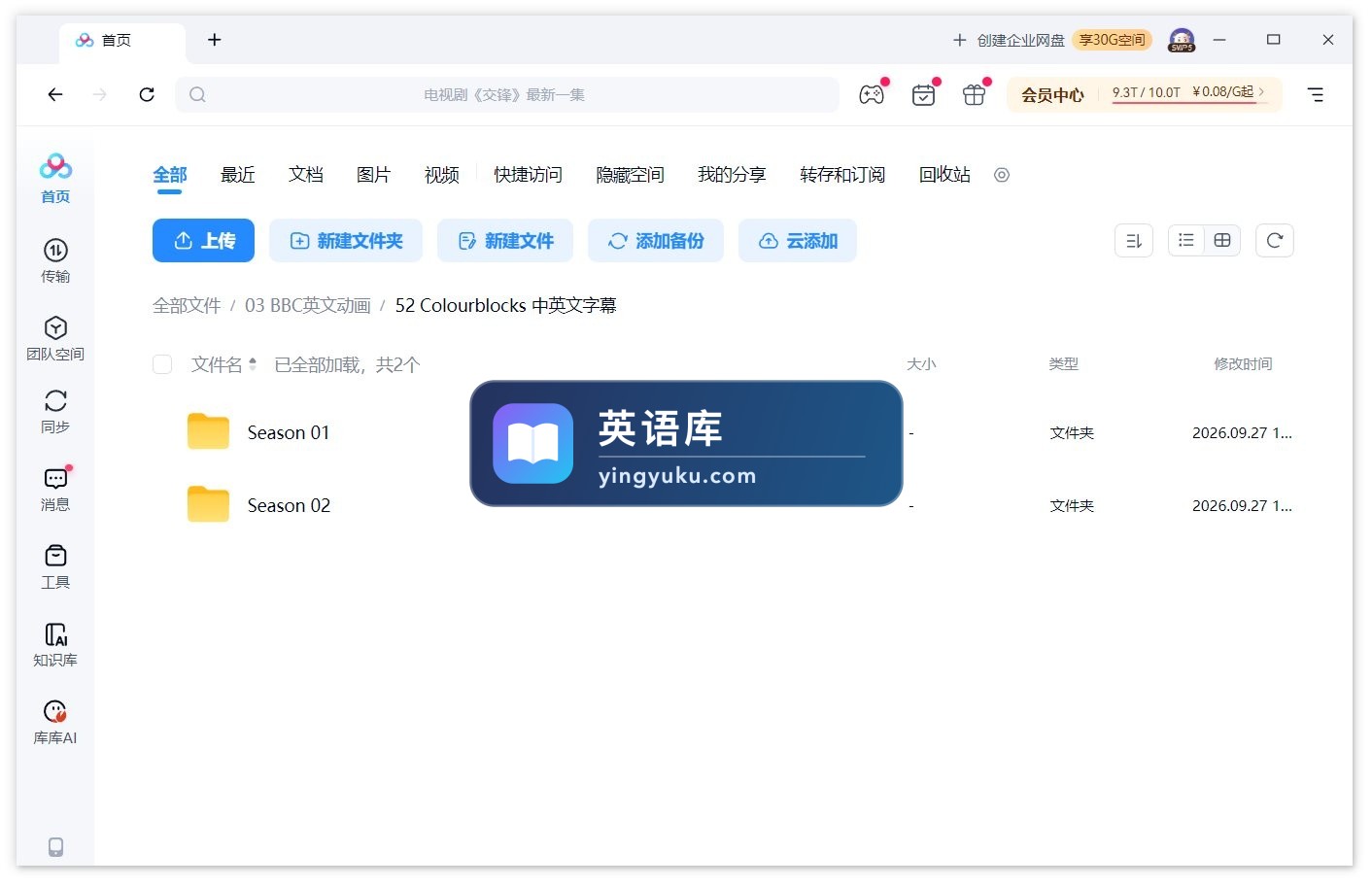This screenshot has height=887, width=1372.
Task: Open 团队空间 team space
Action: pyautogui.click(x=55, y=338)
